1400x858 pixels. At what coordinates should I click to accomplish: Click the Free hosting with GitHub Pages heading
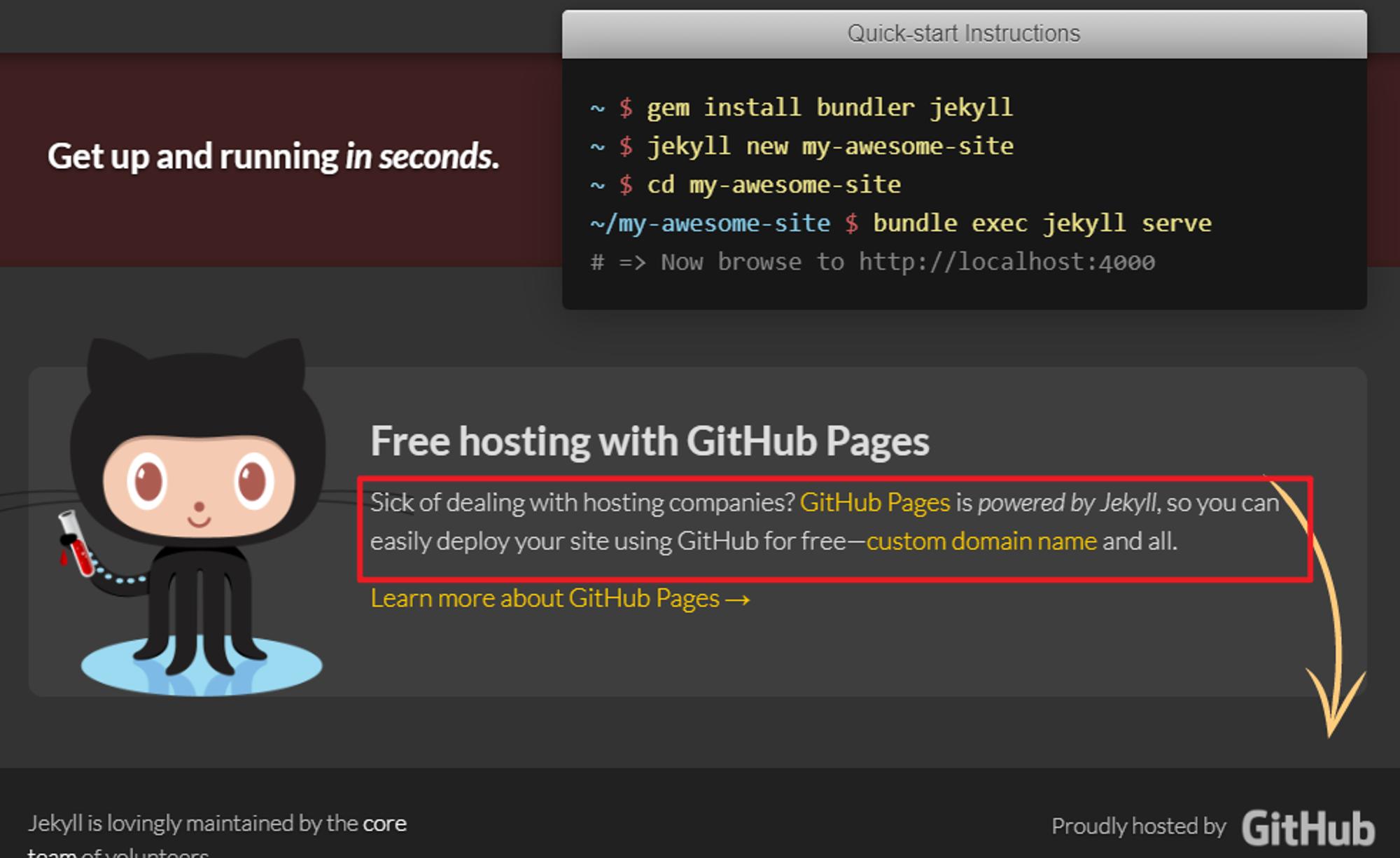tap(650, 441)
